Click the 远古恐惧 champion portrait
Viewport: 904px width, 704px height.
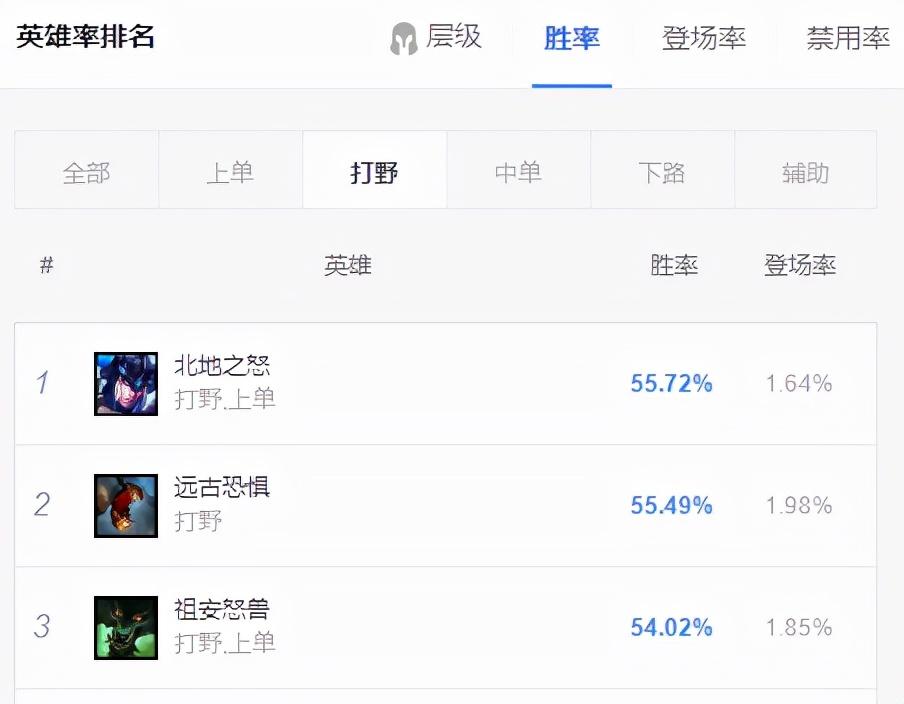[126, 506]
